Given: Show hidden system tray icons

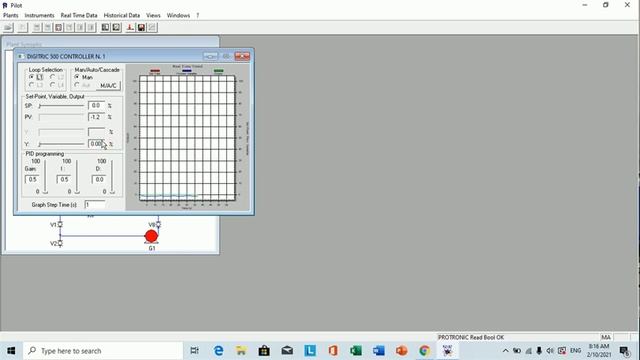Looking at the screenshot, I should tap(505, 351).
